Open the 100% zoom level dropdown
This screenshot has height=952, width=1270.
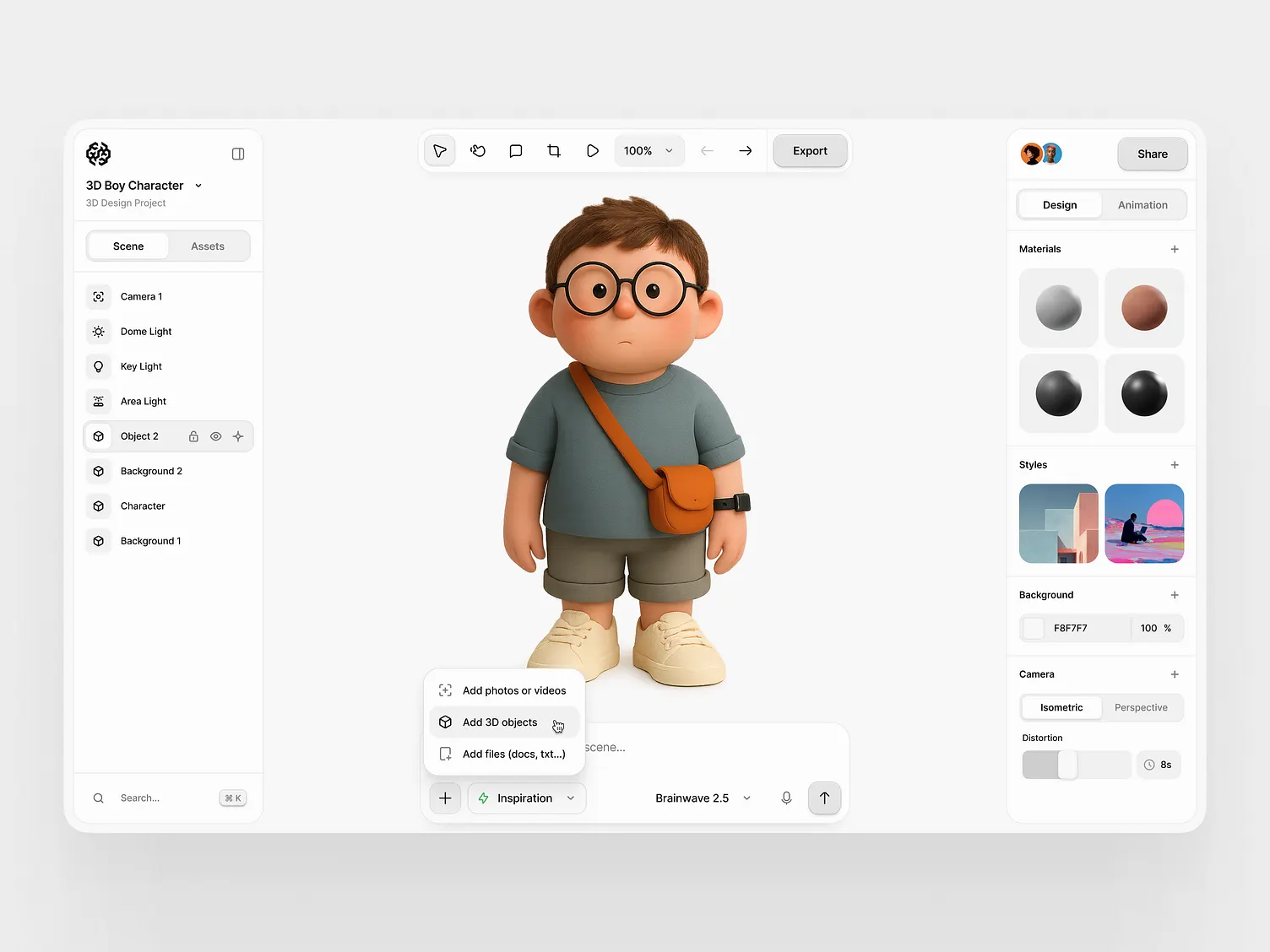pos(649,151)
